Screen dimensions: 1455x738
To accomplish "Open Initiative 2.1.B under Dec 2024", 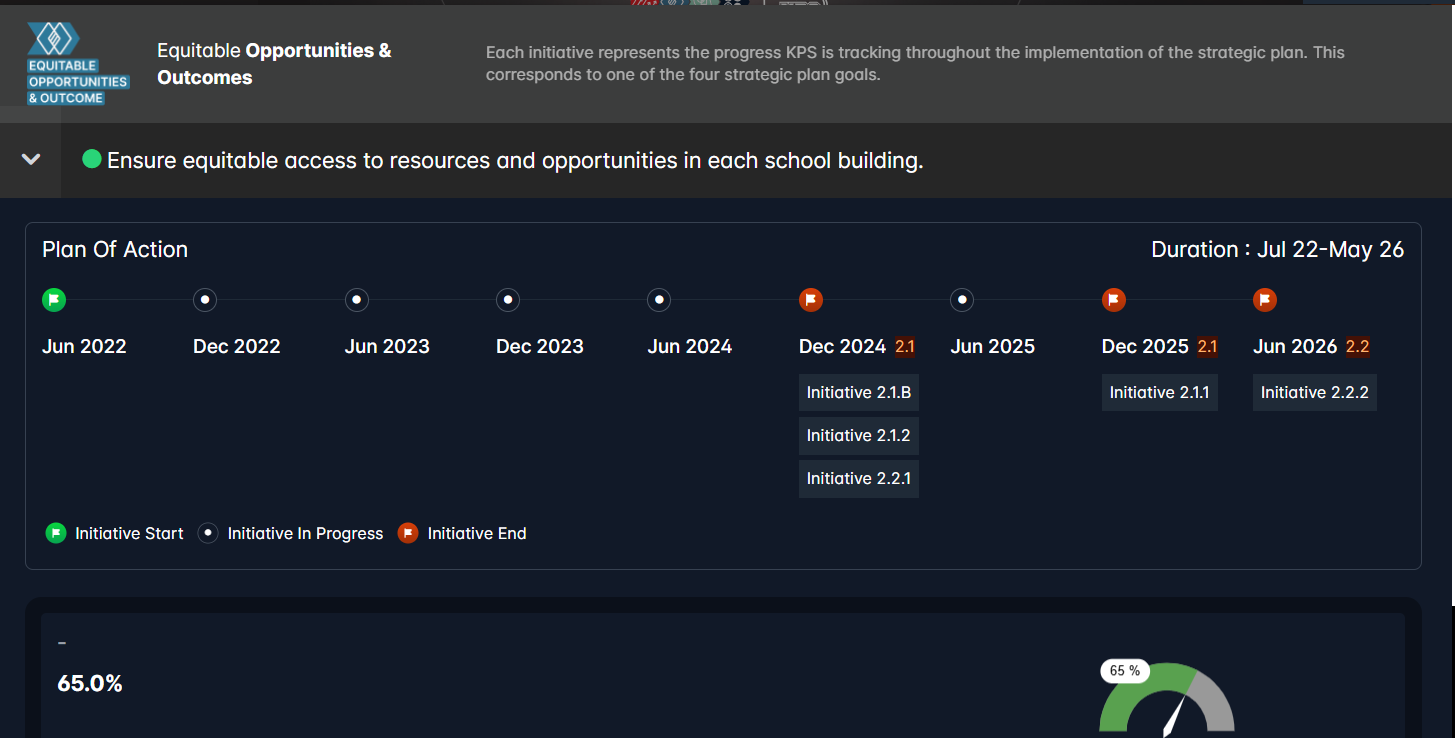I will pyautogui.click(x=858, y=392).
